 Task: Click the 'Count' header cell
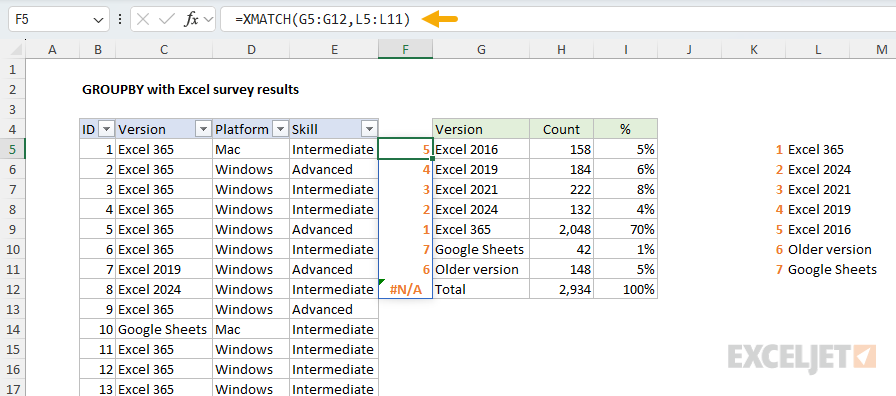[562, 129]
